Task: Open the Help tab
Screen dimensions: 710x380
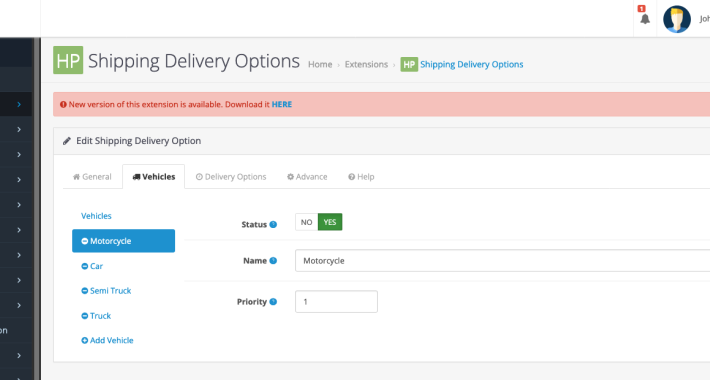Action: (x=361, y=177)
